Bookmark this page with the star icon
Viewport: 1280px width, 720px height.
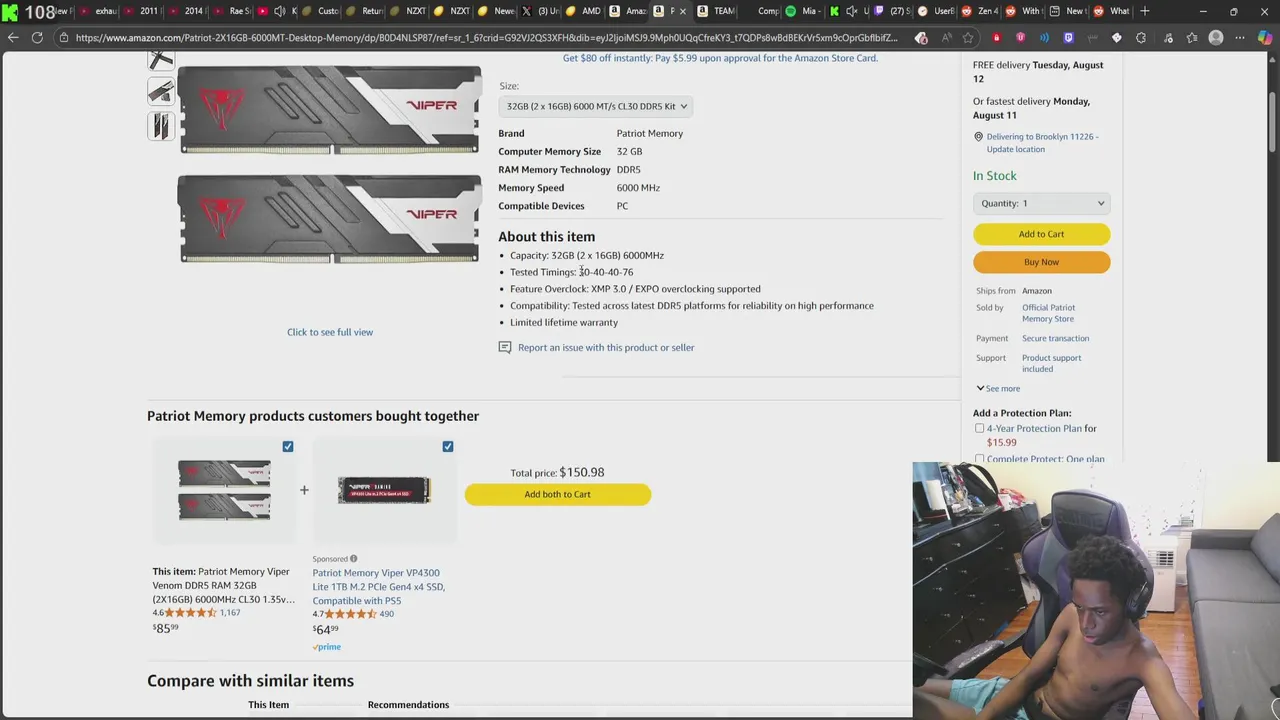click(x=968, y=38)
